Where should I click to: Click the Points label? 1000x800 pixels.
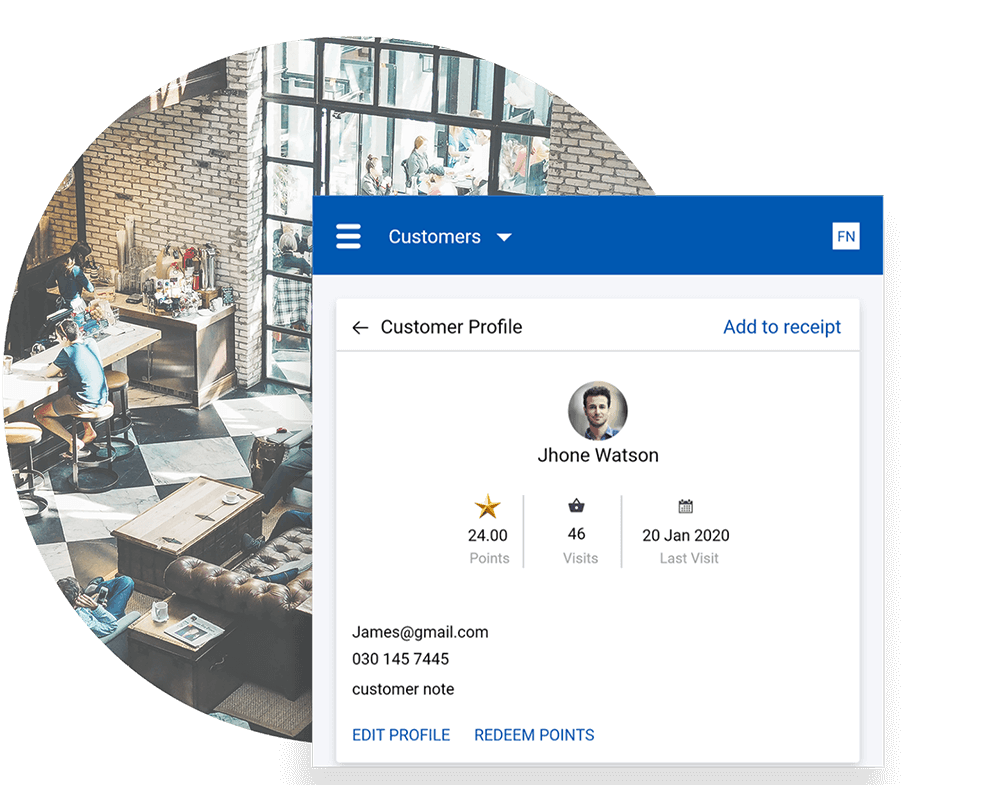pos(489,558)
